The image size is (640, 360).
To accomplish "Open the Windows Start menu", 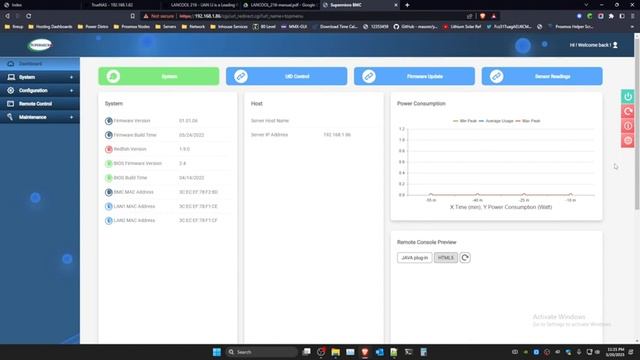I will (x=217, y=352).
